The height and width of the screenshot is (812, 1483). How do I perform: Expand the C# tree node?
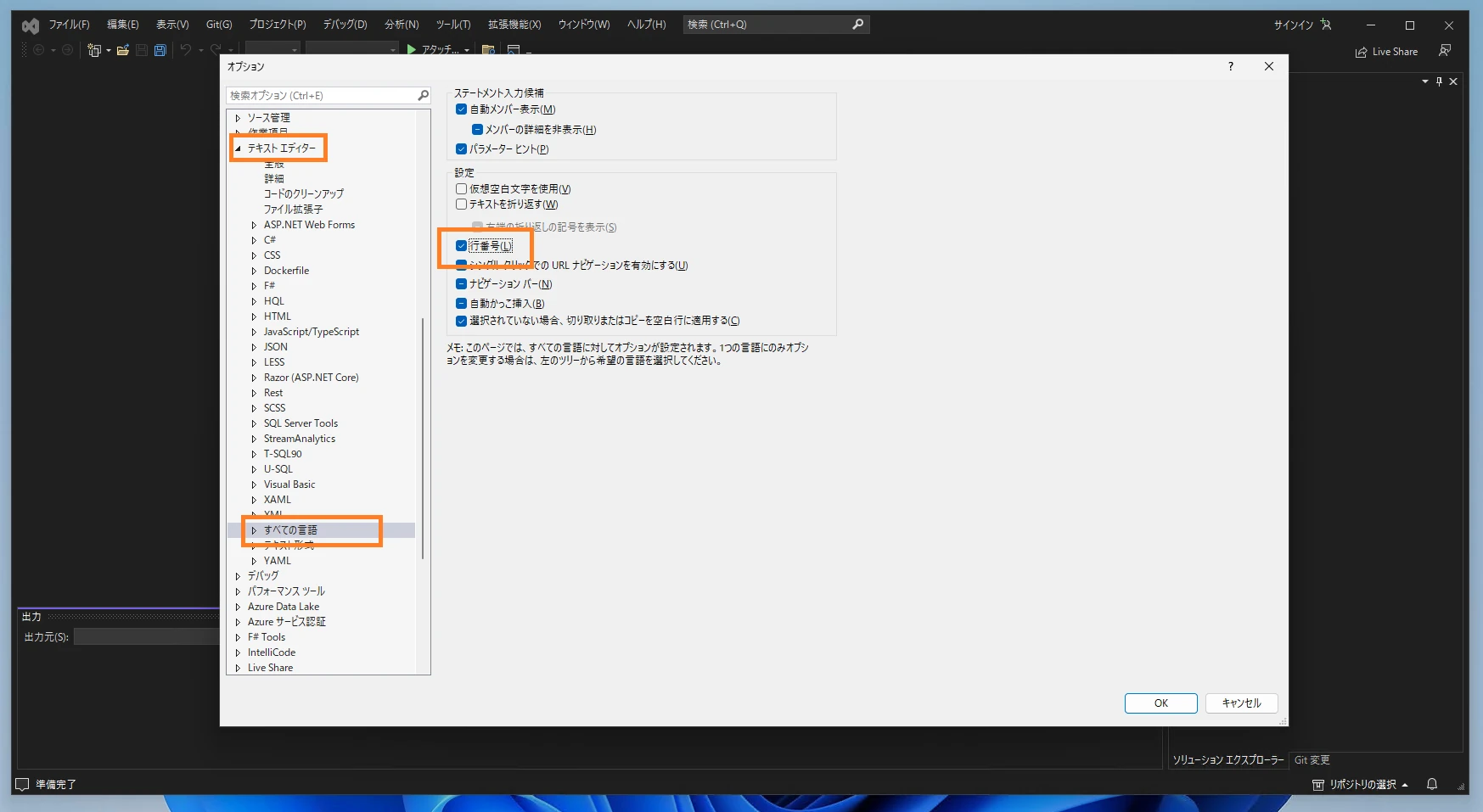pos(254,240)
